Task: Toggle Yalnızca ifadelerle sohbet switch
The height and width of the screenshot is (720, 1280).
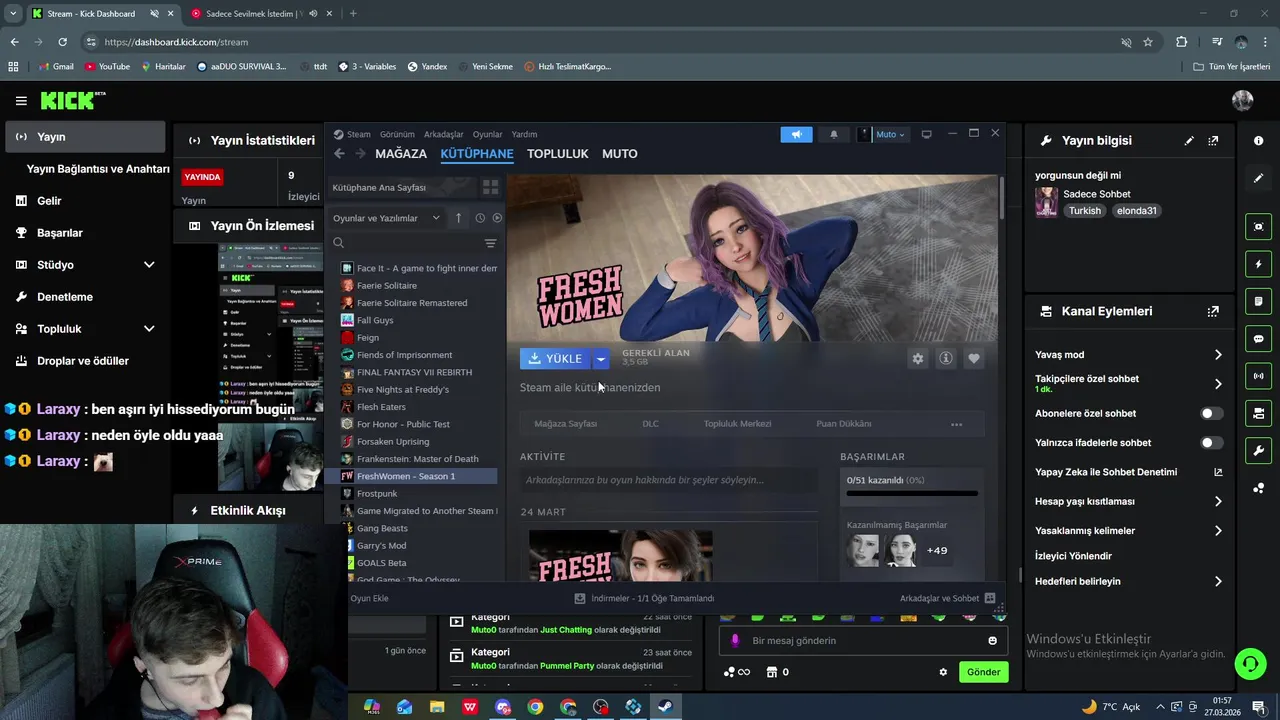Action: pos(1211,442)
